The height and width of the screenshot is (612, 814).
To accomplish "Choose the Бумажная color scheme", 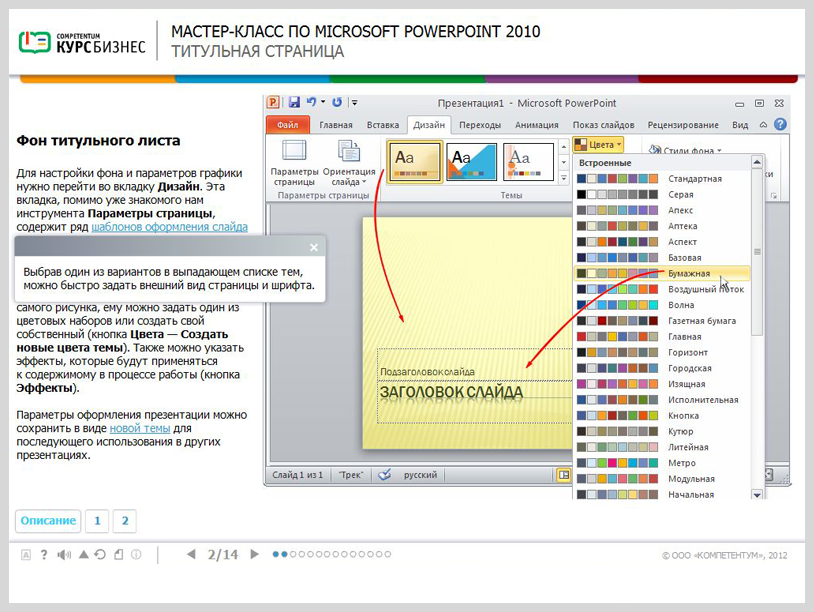I will click(662, 274).
